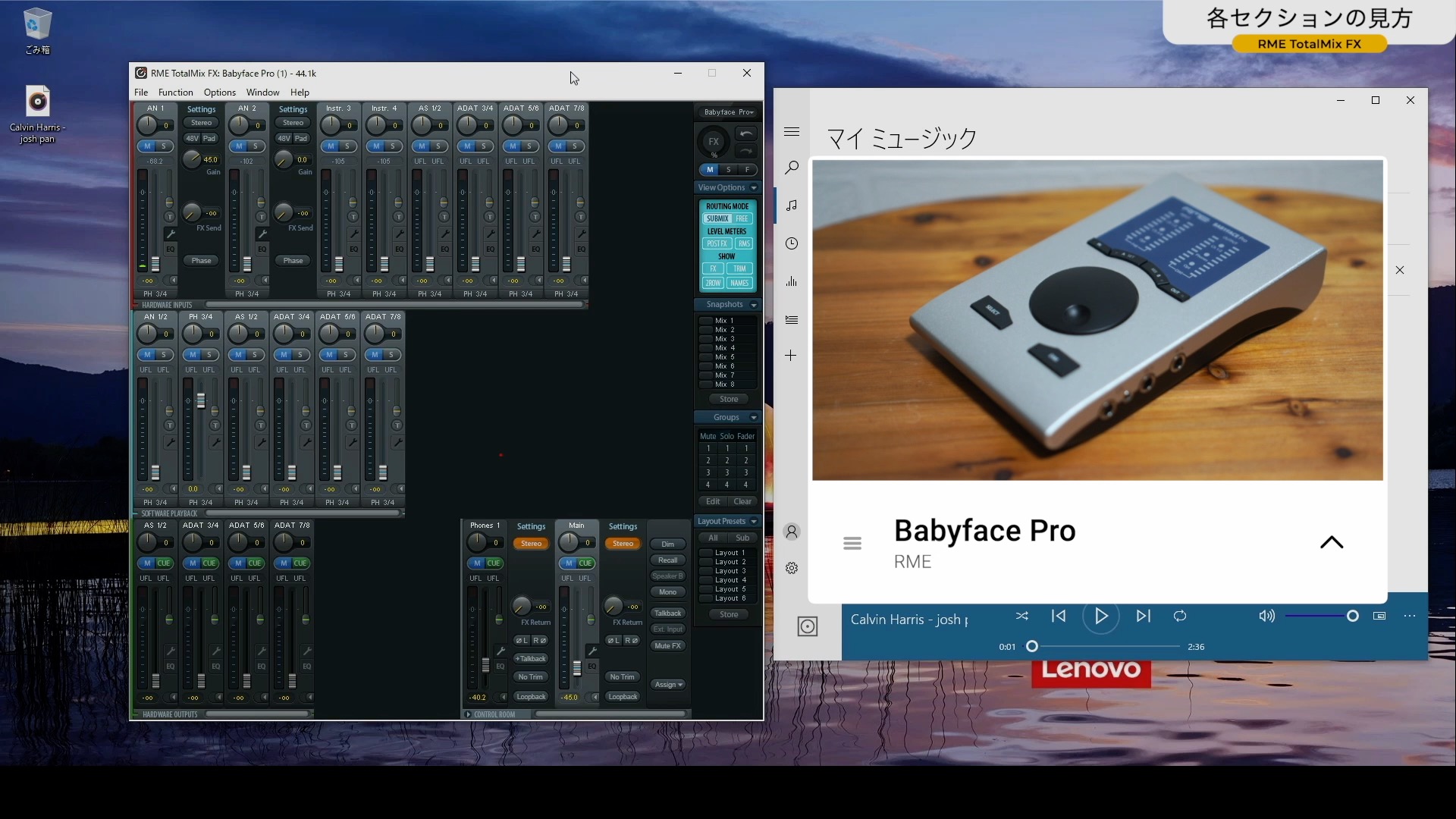Open search in the music app sidebar

click(792, 167)
